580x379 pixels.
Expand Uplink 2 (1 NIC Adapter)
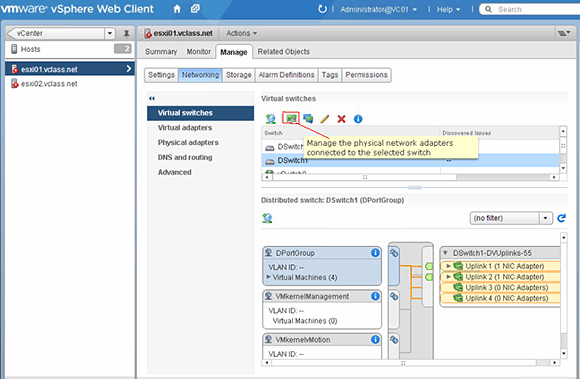pyautogui.click(x=448, y=277)
